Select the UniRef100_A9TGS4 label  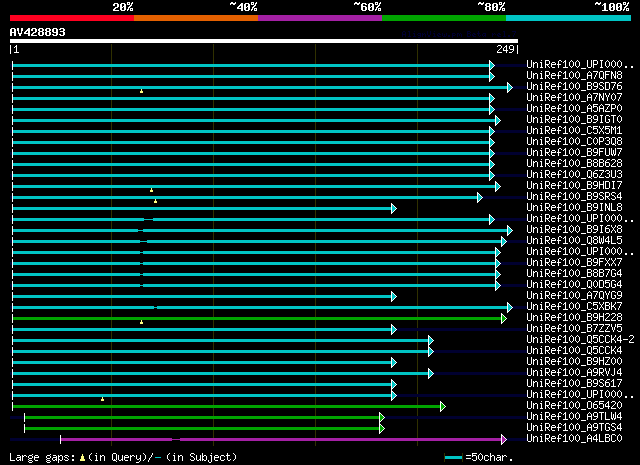click(x=574, y=428)
